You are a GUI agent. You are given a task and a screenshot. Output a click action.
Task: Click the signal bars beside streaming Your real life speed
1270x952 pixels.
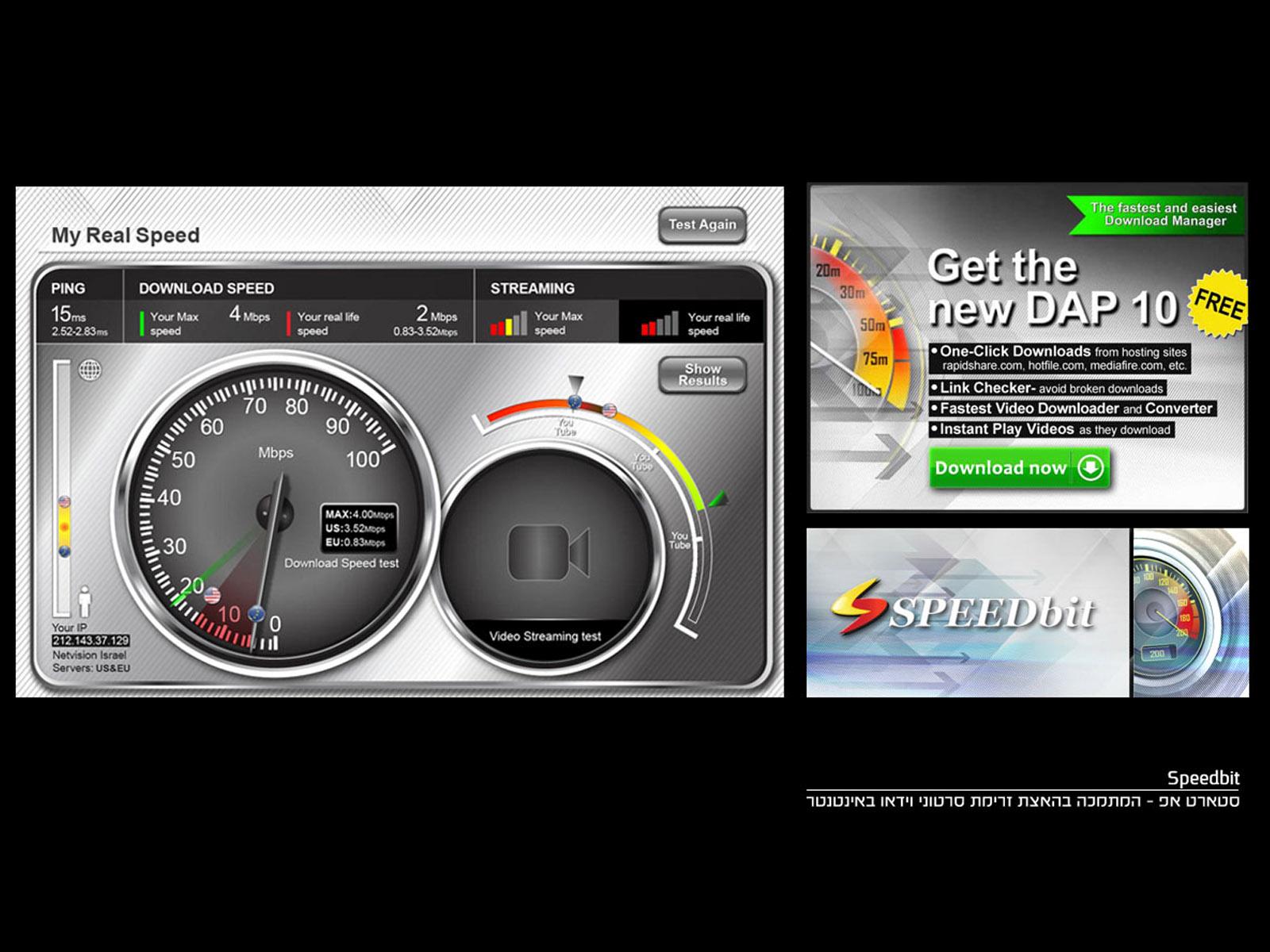660,323
